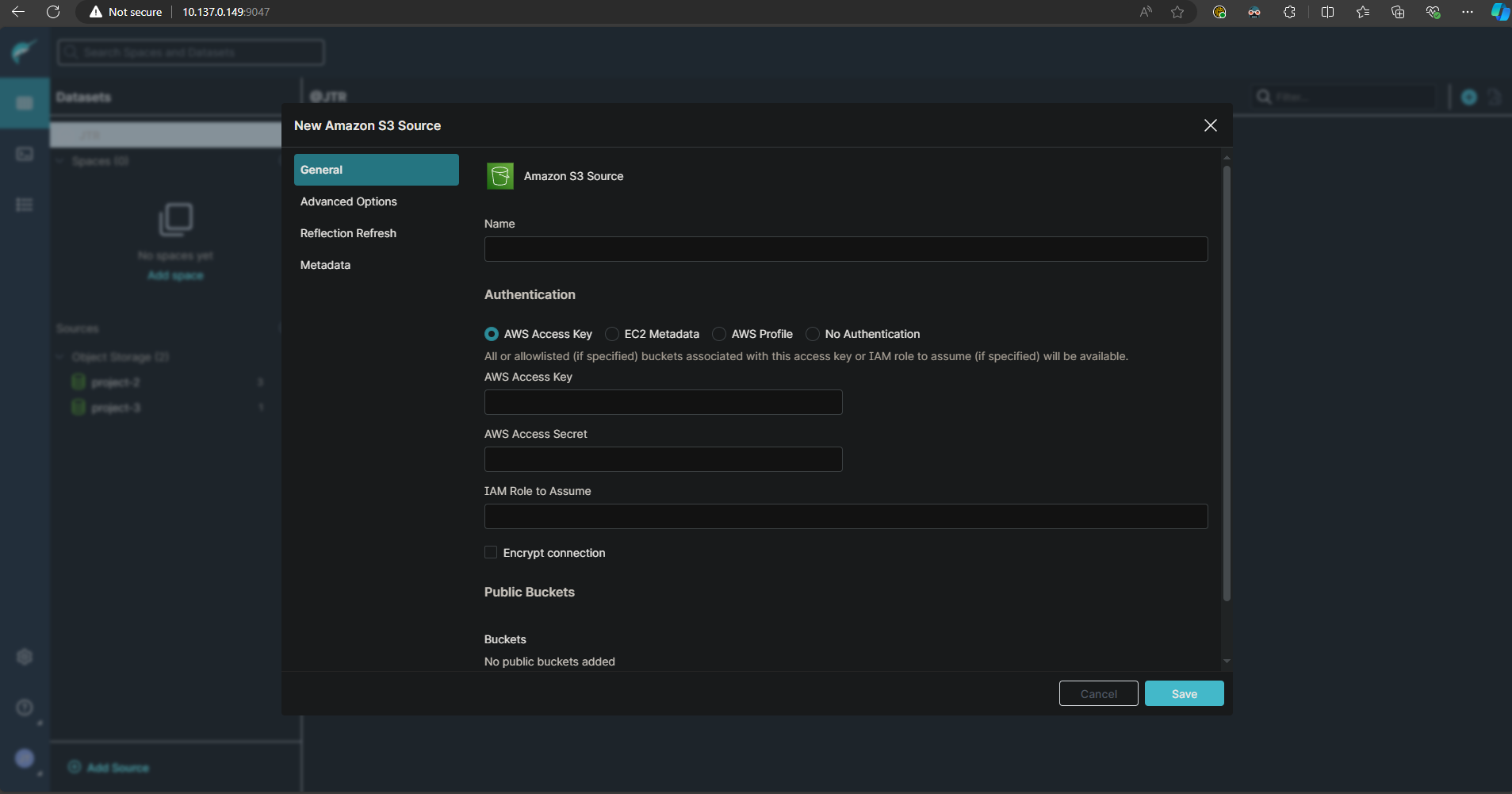Image resolution: width=1512 pixels, height=794 pixels.
Task: Open project-2 source in tree
Action: tap(116, 382)
